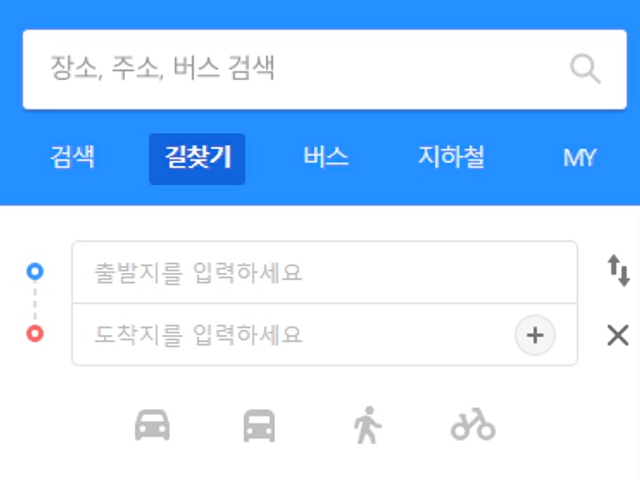Click the dotted line connecting route markers

pos(35,303)
